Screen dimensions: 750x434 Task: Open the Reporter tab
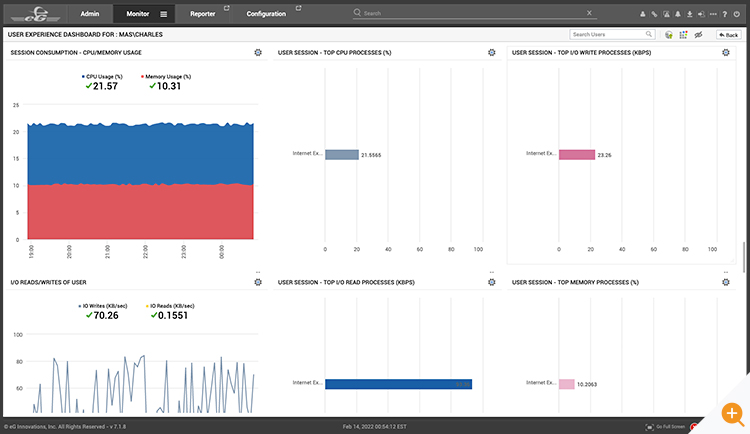[x=203, y=14]
